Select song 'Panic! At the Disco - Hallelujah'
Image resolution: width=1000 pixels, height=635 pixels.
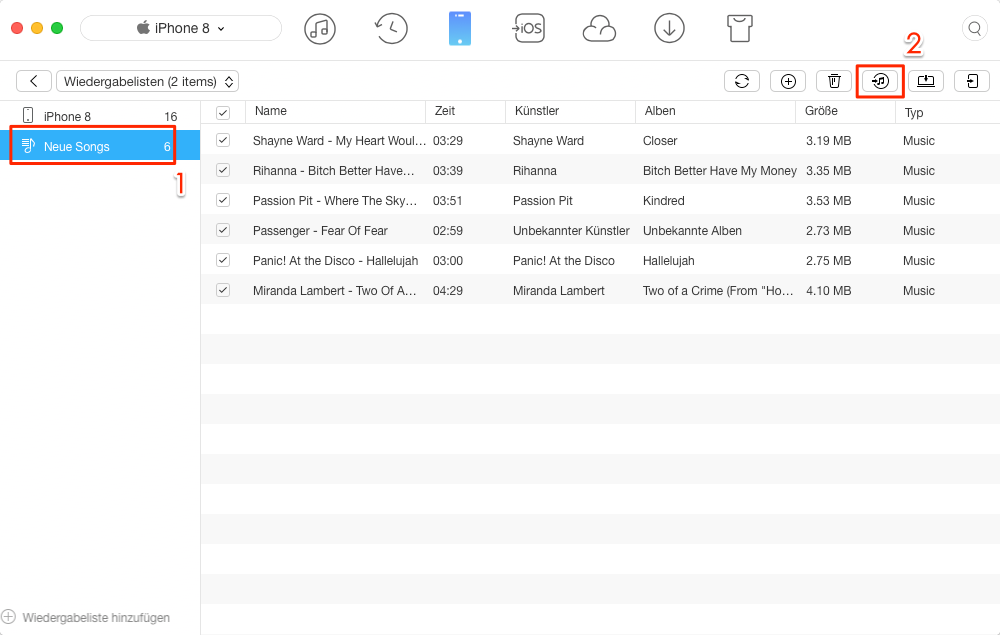[x=335, y=261]
